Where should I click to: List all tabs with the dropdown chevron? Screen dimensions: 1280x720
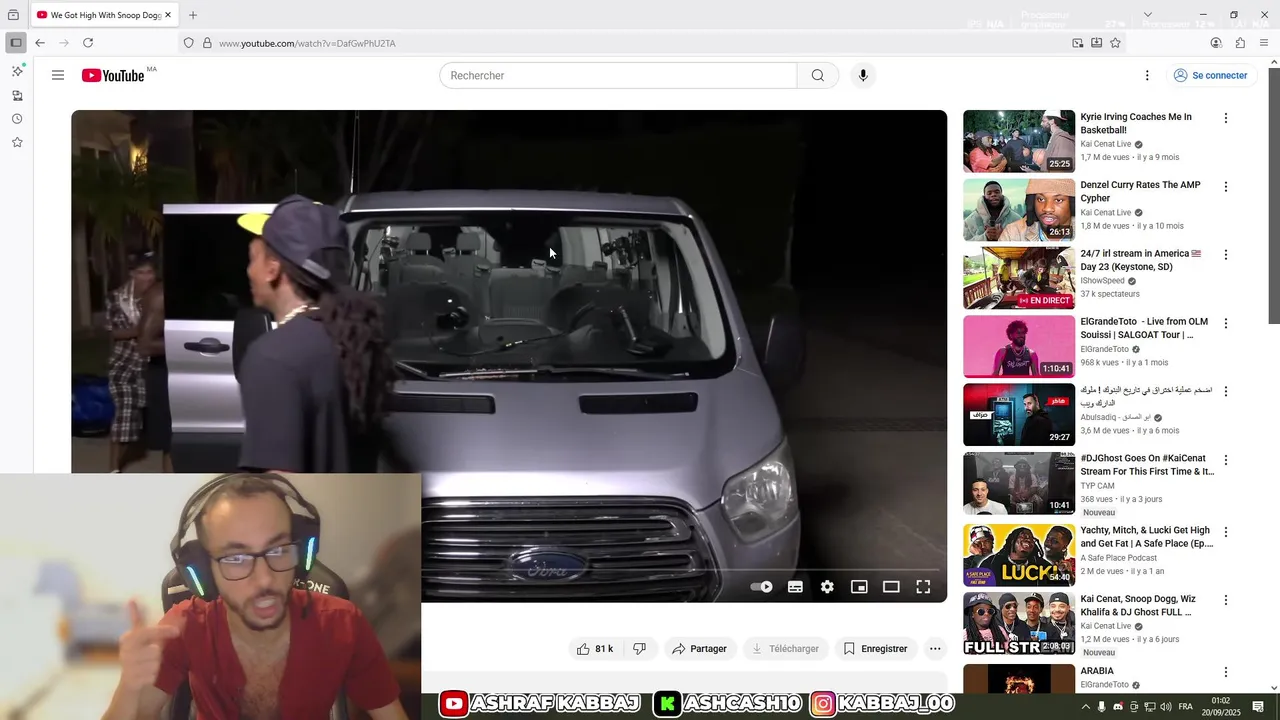1147,15
